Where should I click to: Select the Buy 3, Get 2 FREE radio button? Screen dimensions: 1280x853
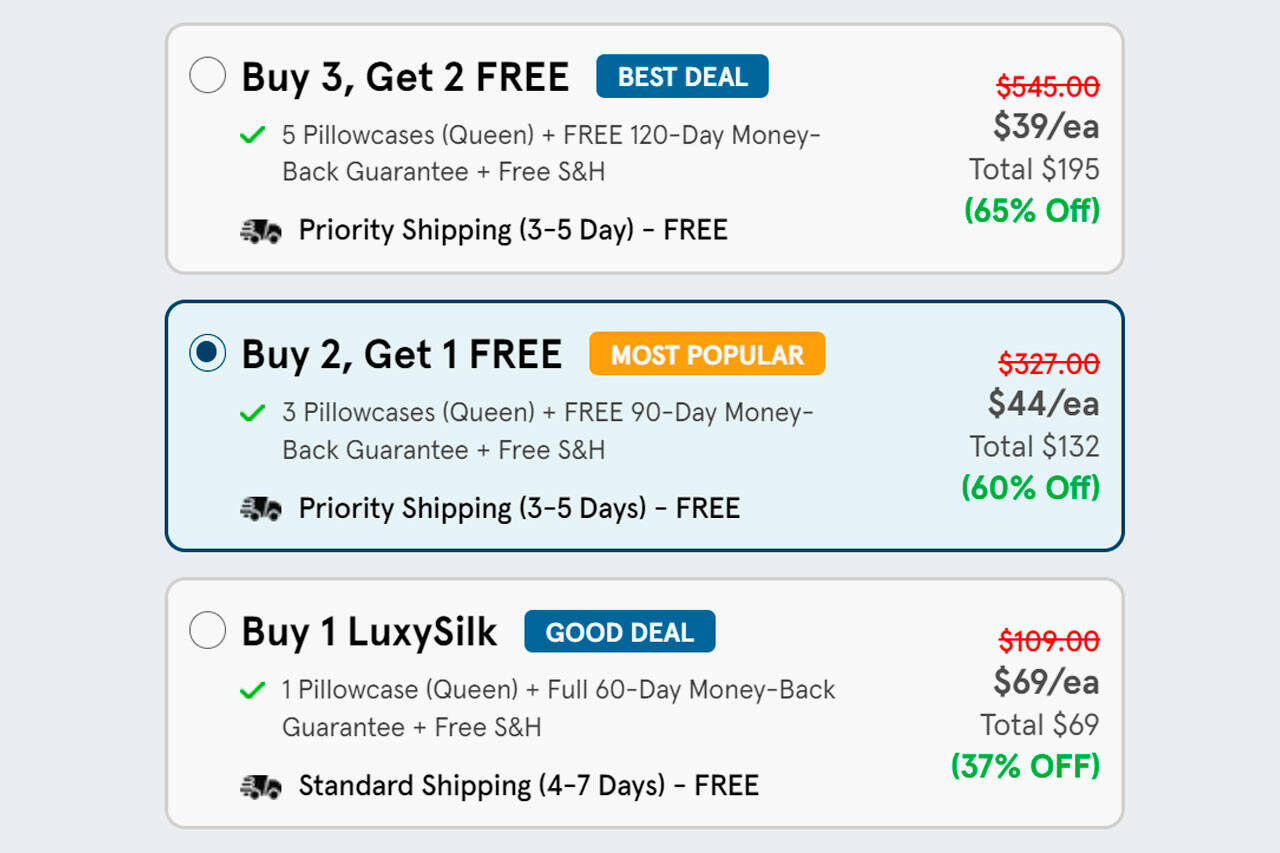coord(207,76)
